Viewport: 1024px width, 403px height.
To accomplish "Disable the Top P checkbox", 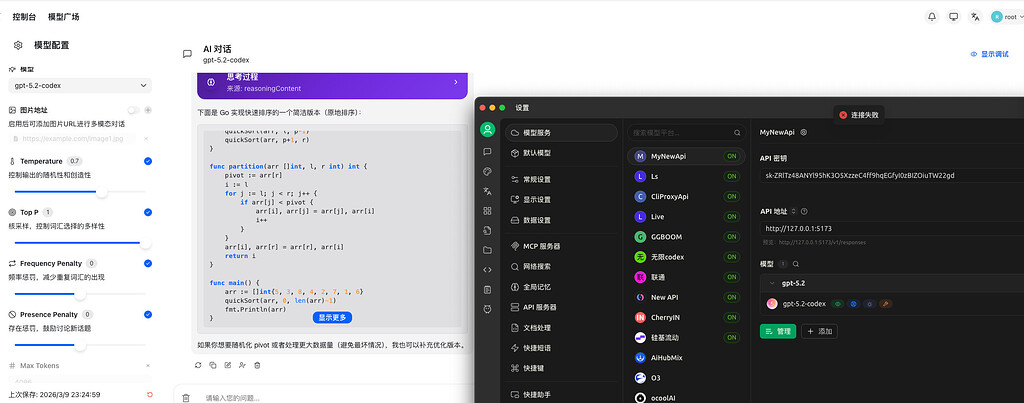I will (148, 212).
